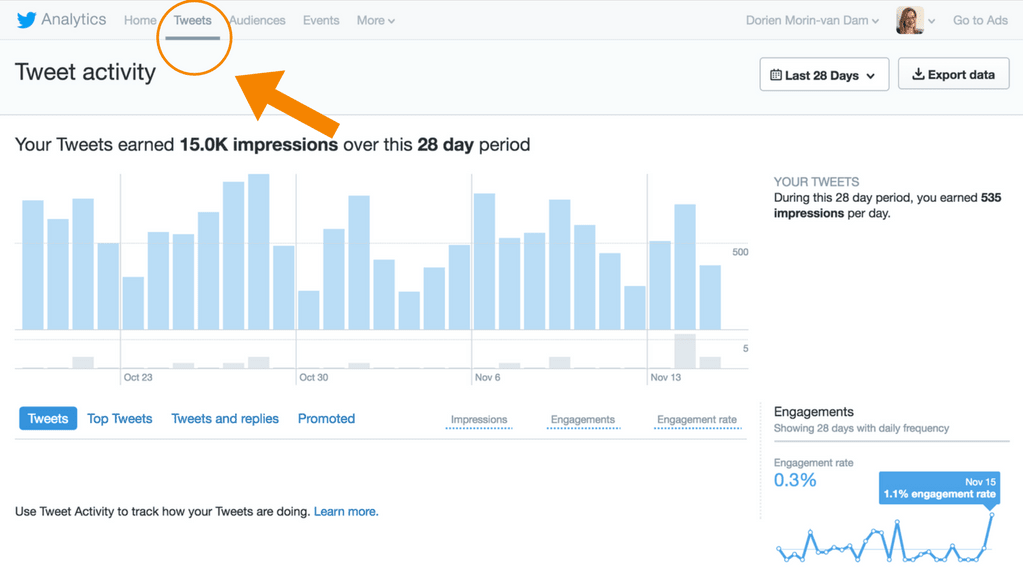Click the user profile avatar photo
The height and width of the screenshot is (574, 1023).
909,20
